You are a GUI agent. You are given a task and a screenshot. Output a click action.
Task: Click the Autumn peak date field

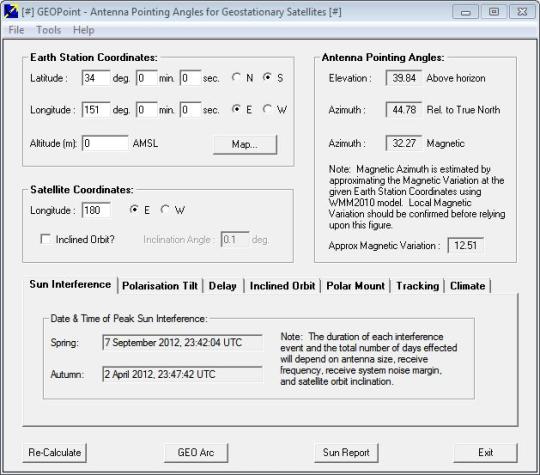(x=183, y=374)
